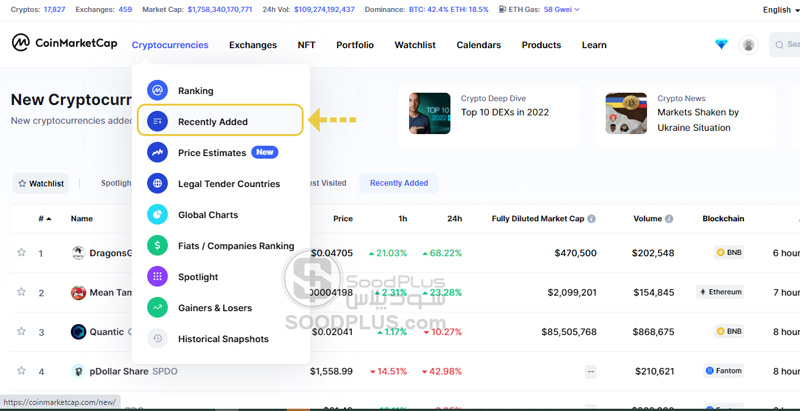Click the Historical Snapshots clock icon
Viewport: 800px width, 411px height.
157,339
